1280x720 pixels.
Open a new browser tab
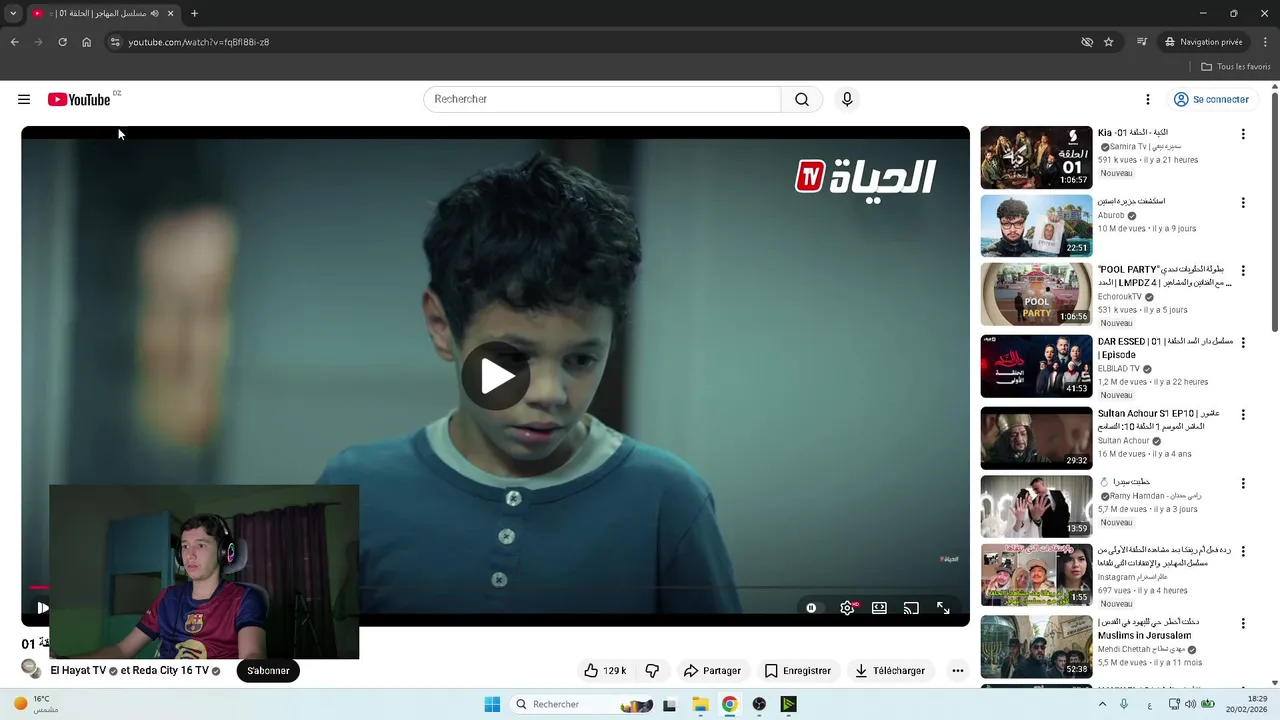[194, 13]
